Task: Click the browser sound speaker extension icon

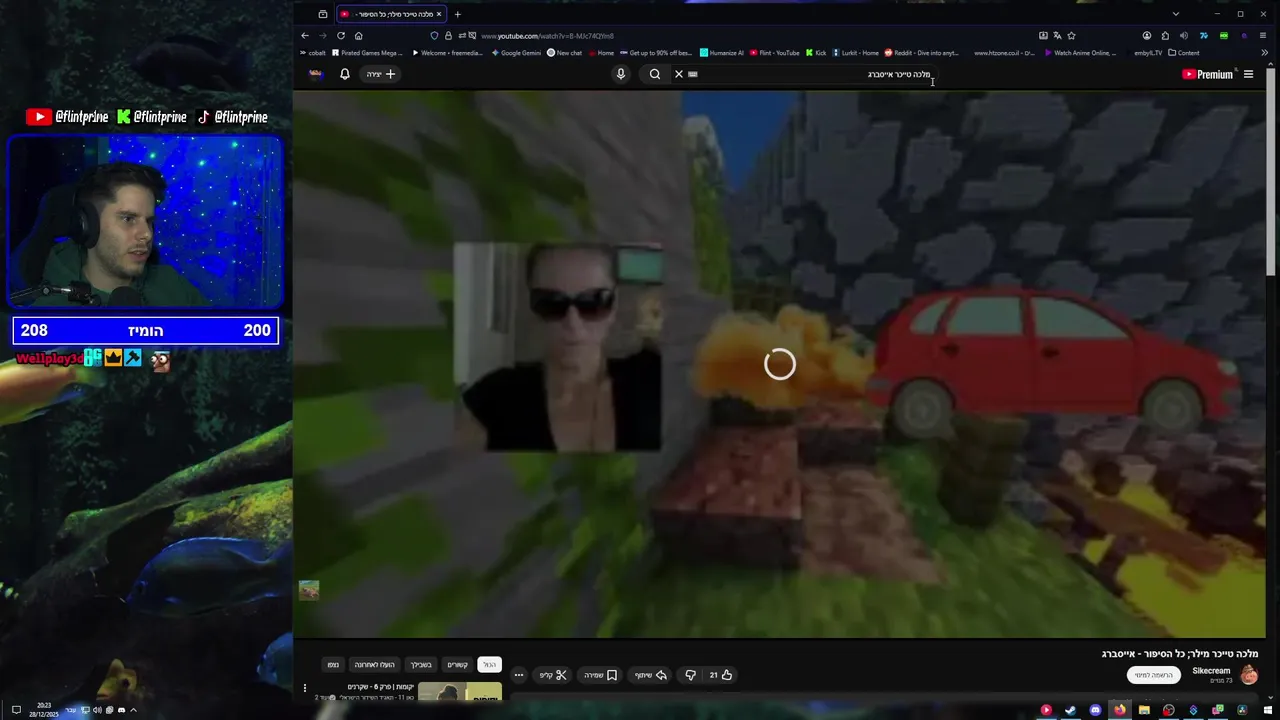Action: tap(1184, 36)
